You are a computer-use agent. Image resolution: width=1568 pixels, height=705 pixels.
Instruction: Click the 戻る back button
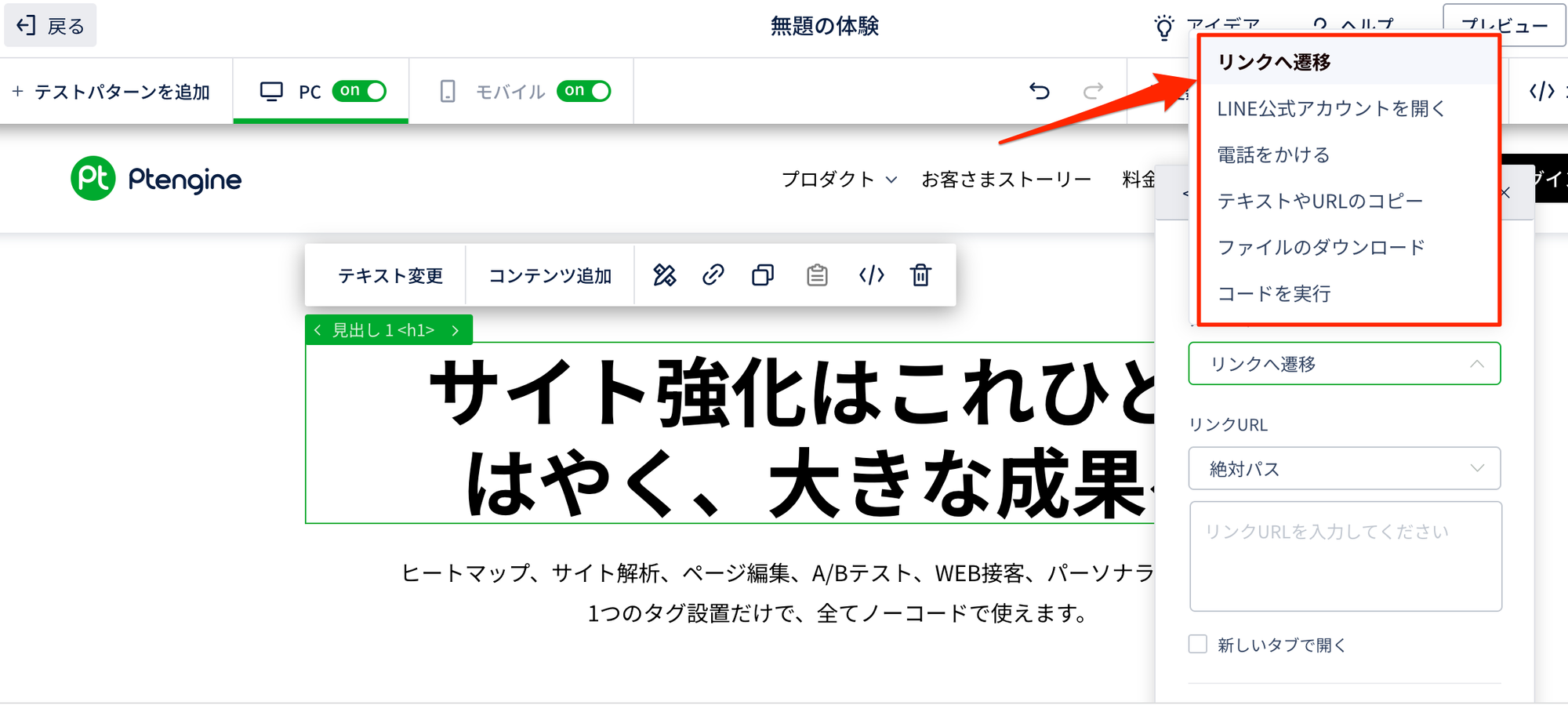(51, 26)
